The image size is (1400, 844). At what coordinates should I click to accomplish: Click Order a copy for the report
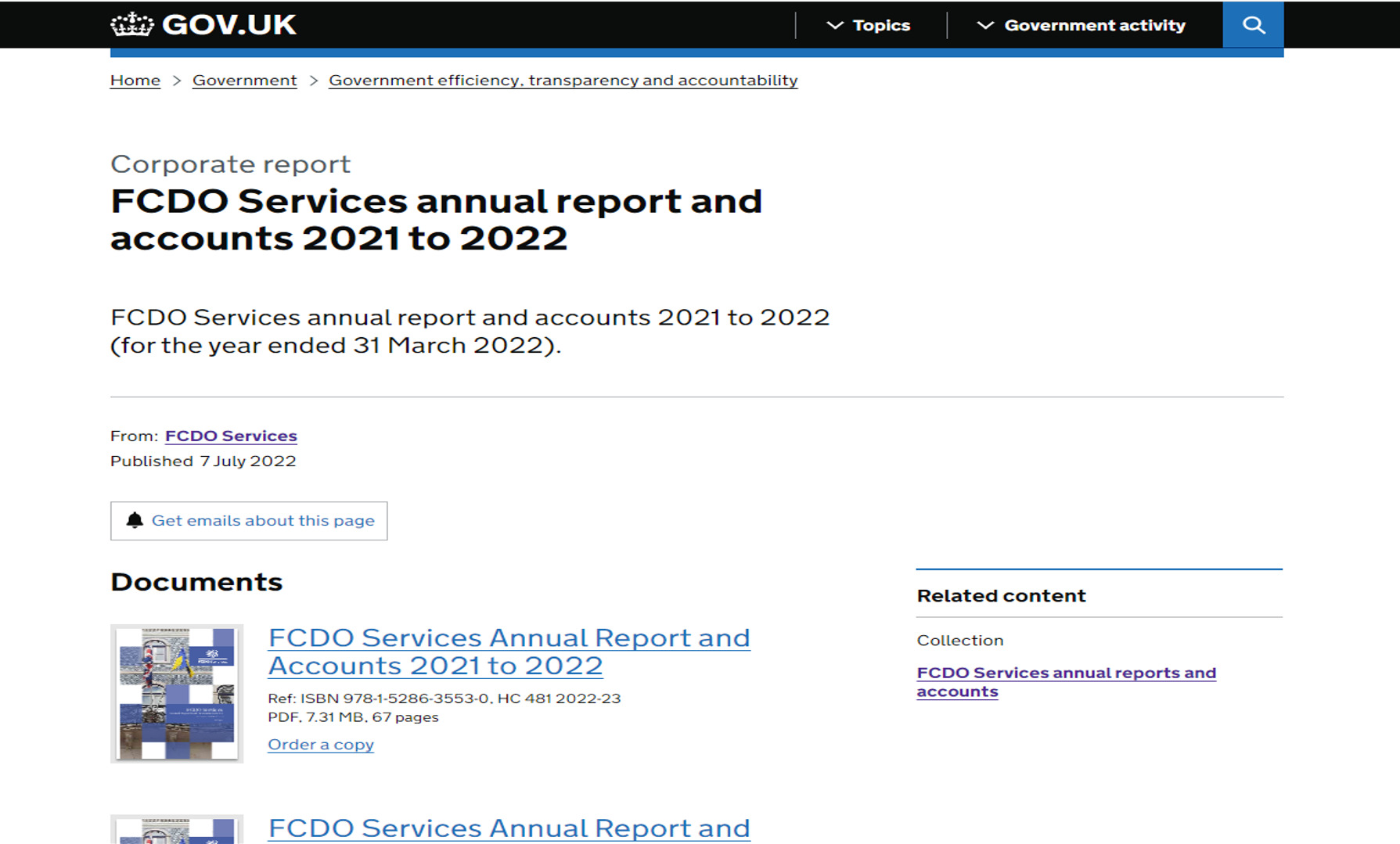click(320, 744)
